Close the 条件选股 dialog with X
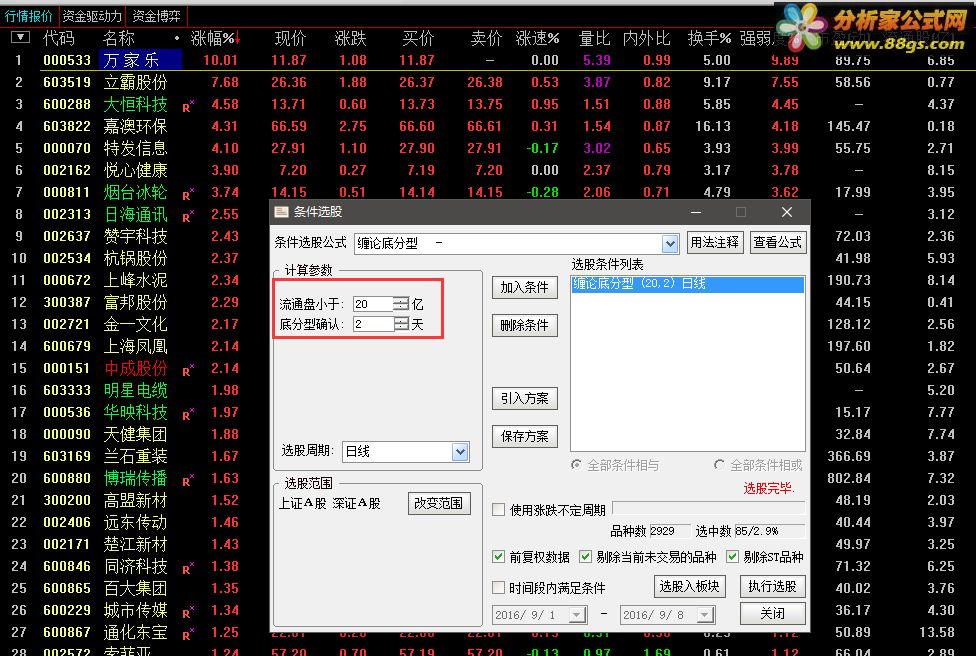 [787, 212]
